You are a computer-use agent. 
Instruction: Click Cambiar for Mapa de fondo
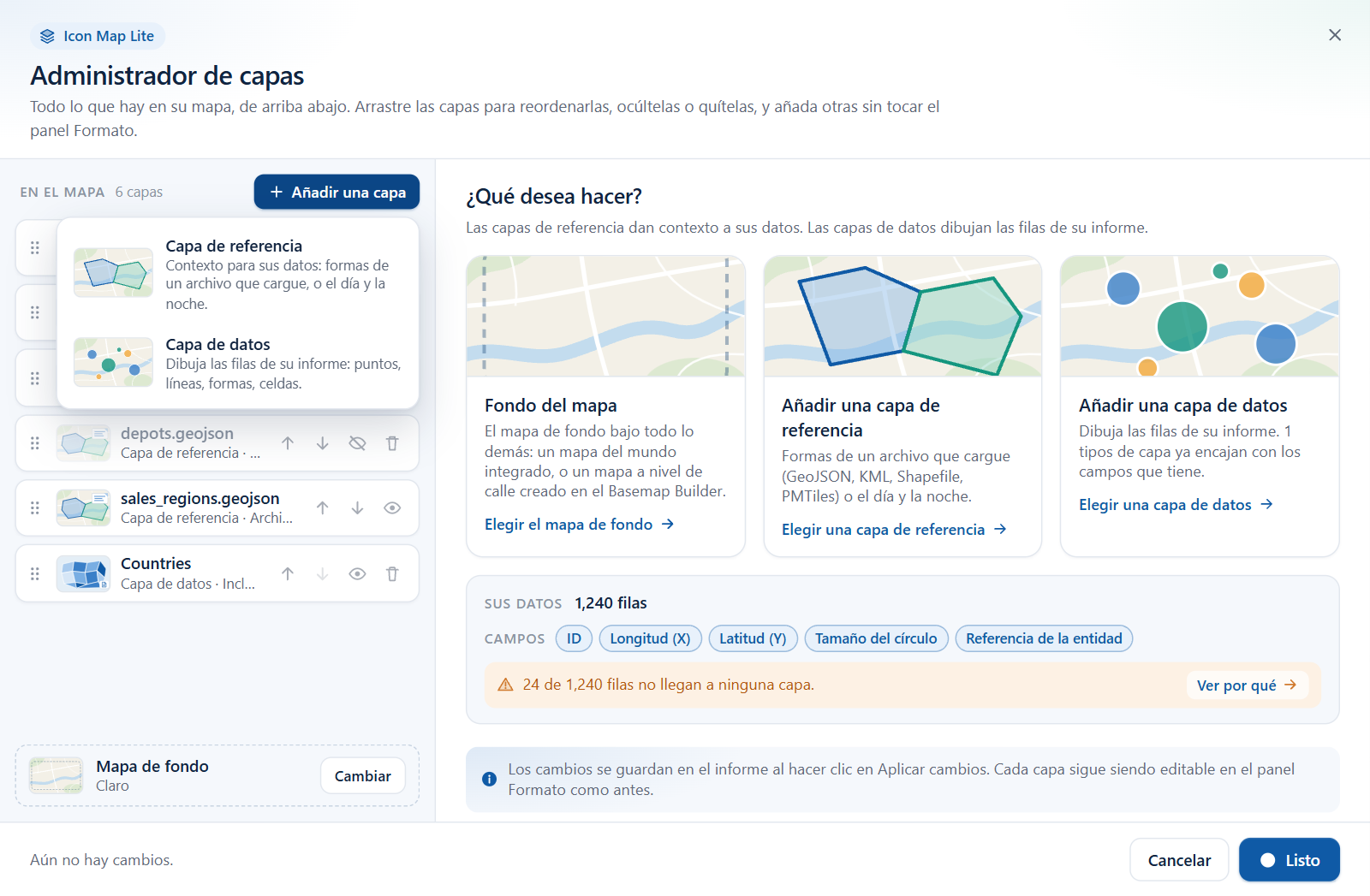pyautogui.click(x=363, y=776)
